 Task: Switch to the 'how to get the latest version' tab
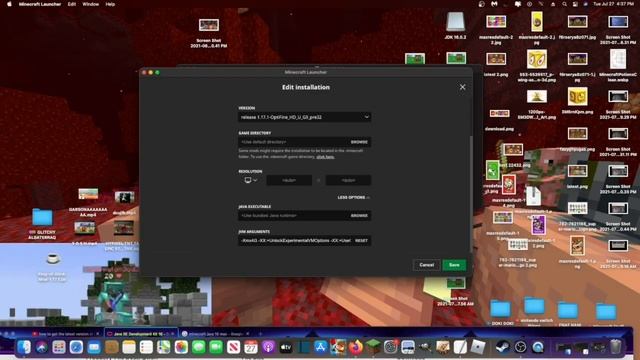65,333
